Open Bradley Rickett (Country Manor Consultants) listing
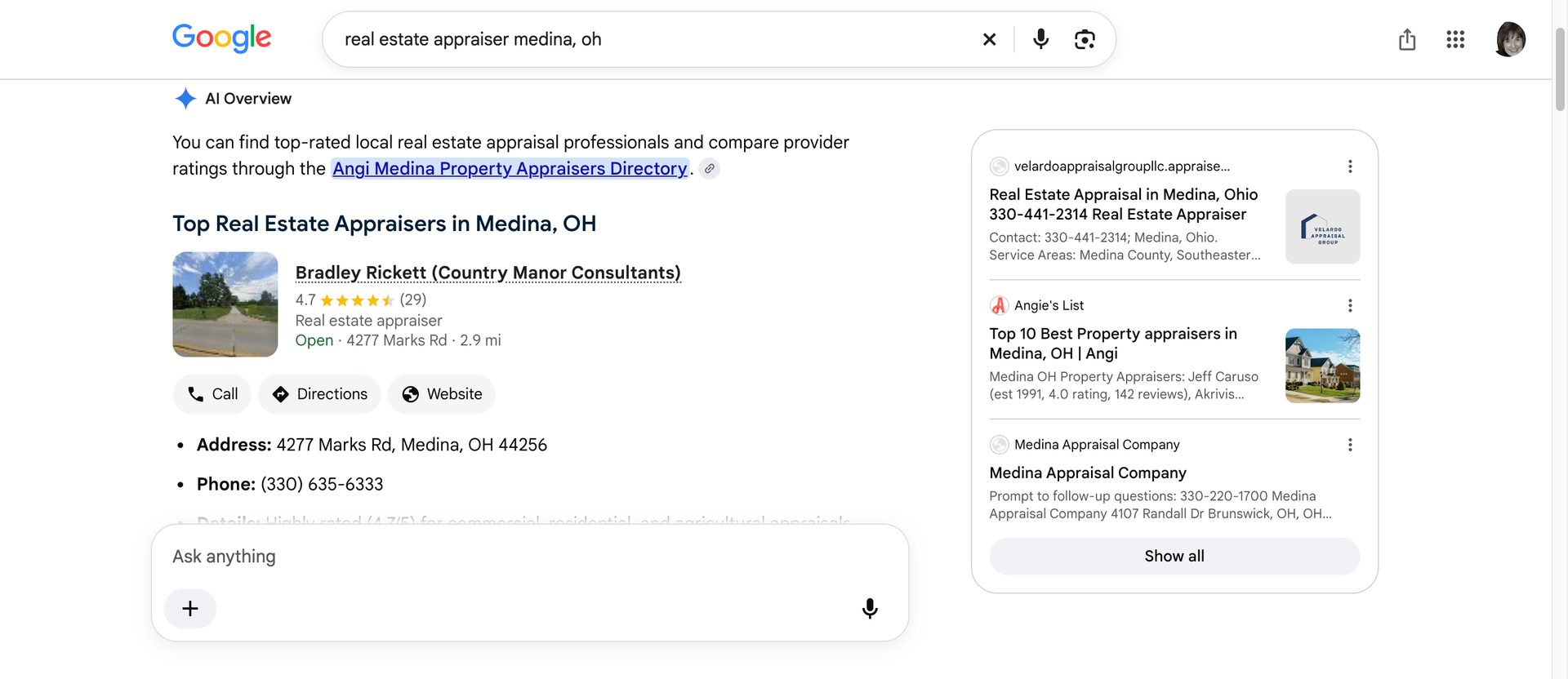 point(488,273)
